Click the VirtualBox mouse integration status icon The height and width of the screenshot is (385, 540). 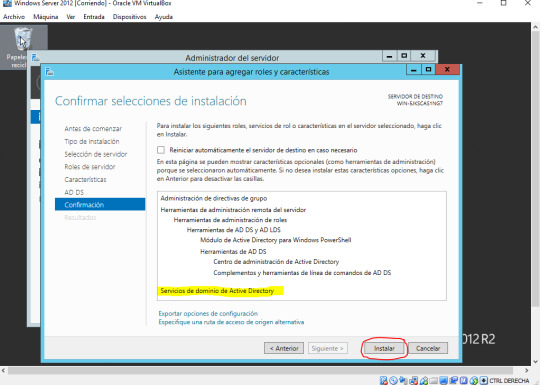point(474,380)
